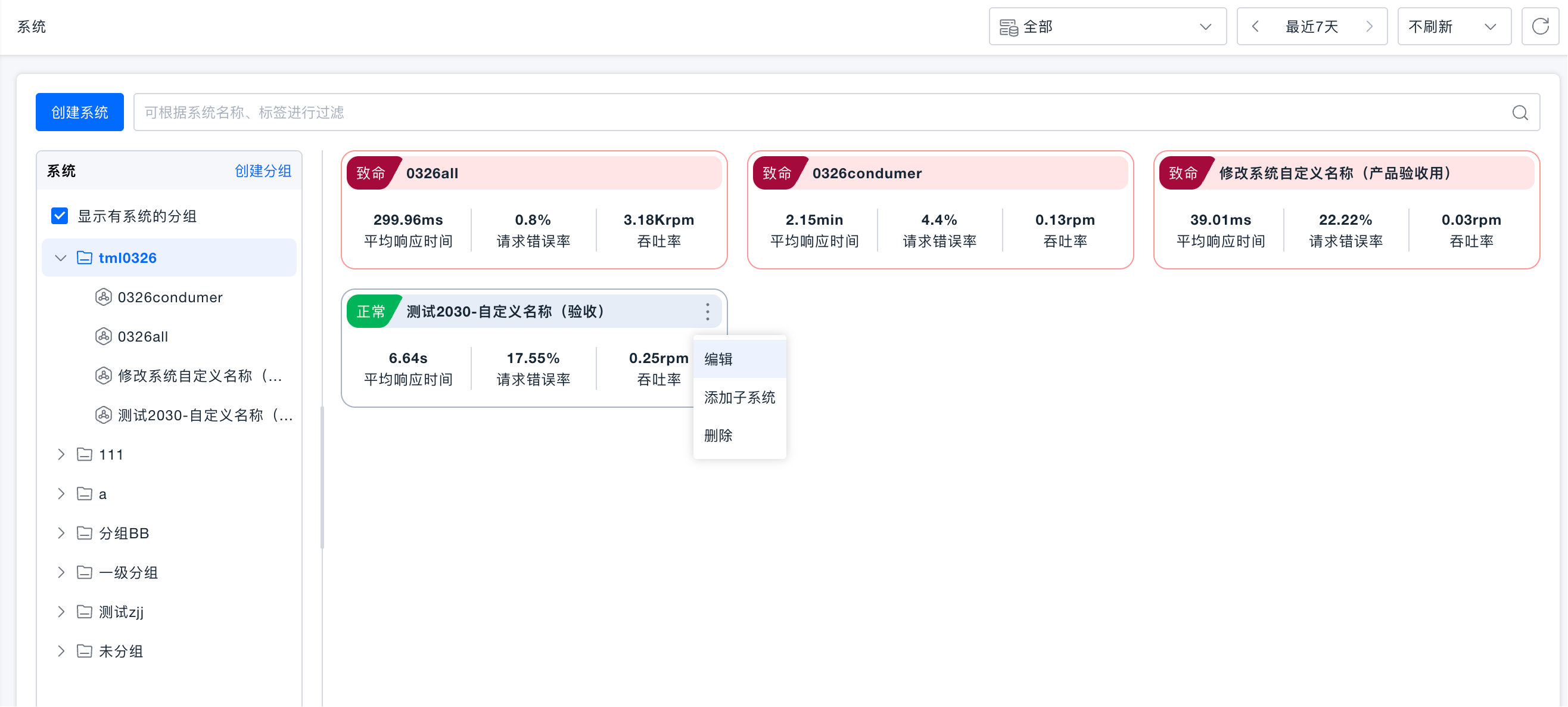Expand the group named a
Image resolution: width=1568 pixels, height=707 pixels.
click(61, 494)
